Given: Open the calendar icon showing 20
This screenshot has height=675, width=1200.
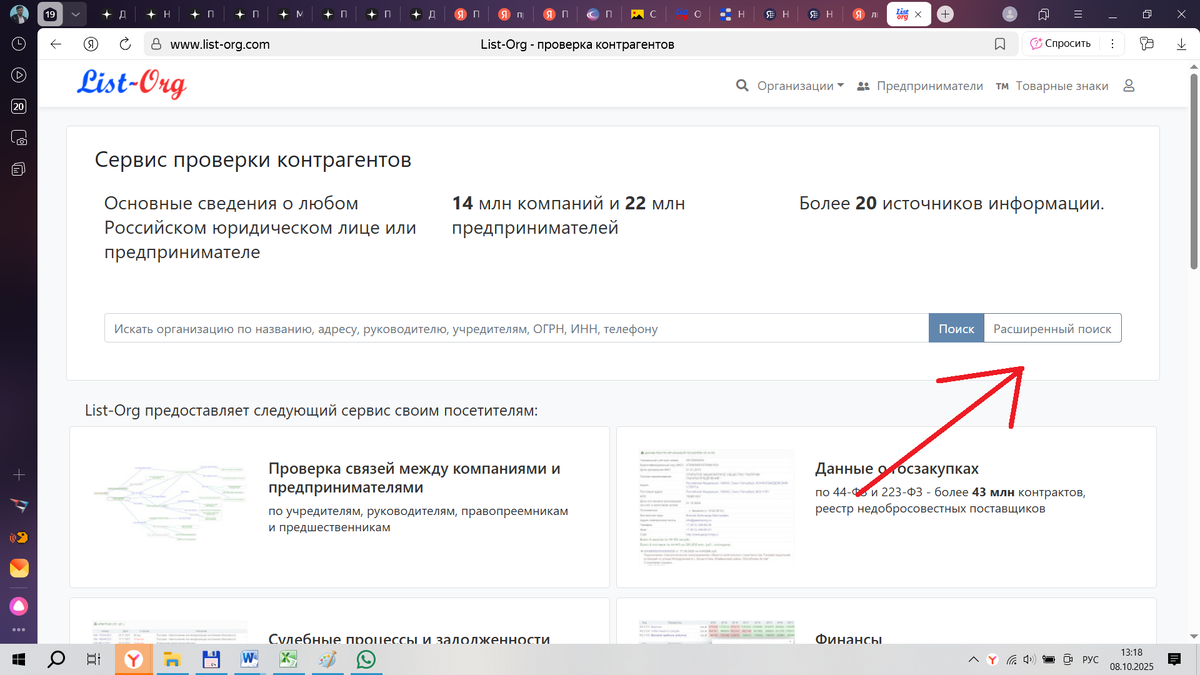Looking at the screenshot, I should (18, 106).
